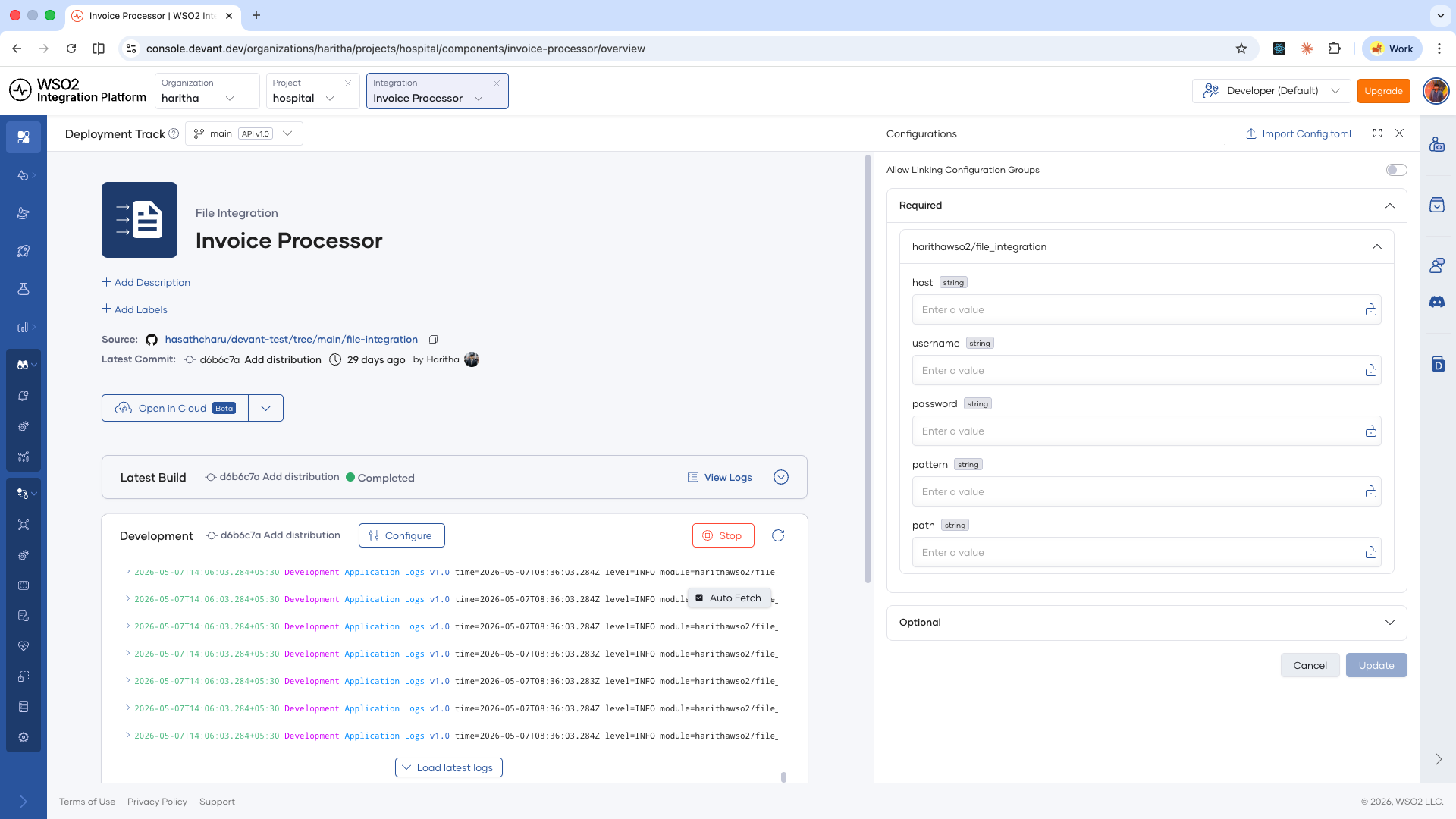The width and height of the screenshot is (1456, 819).
Task: Click the rocket Deploy icon in sidebar
Action: [24, 251]
